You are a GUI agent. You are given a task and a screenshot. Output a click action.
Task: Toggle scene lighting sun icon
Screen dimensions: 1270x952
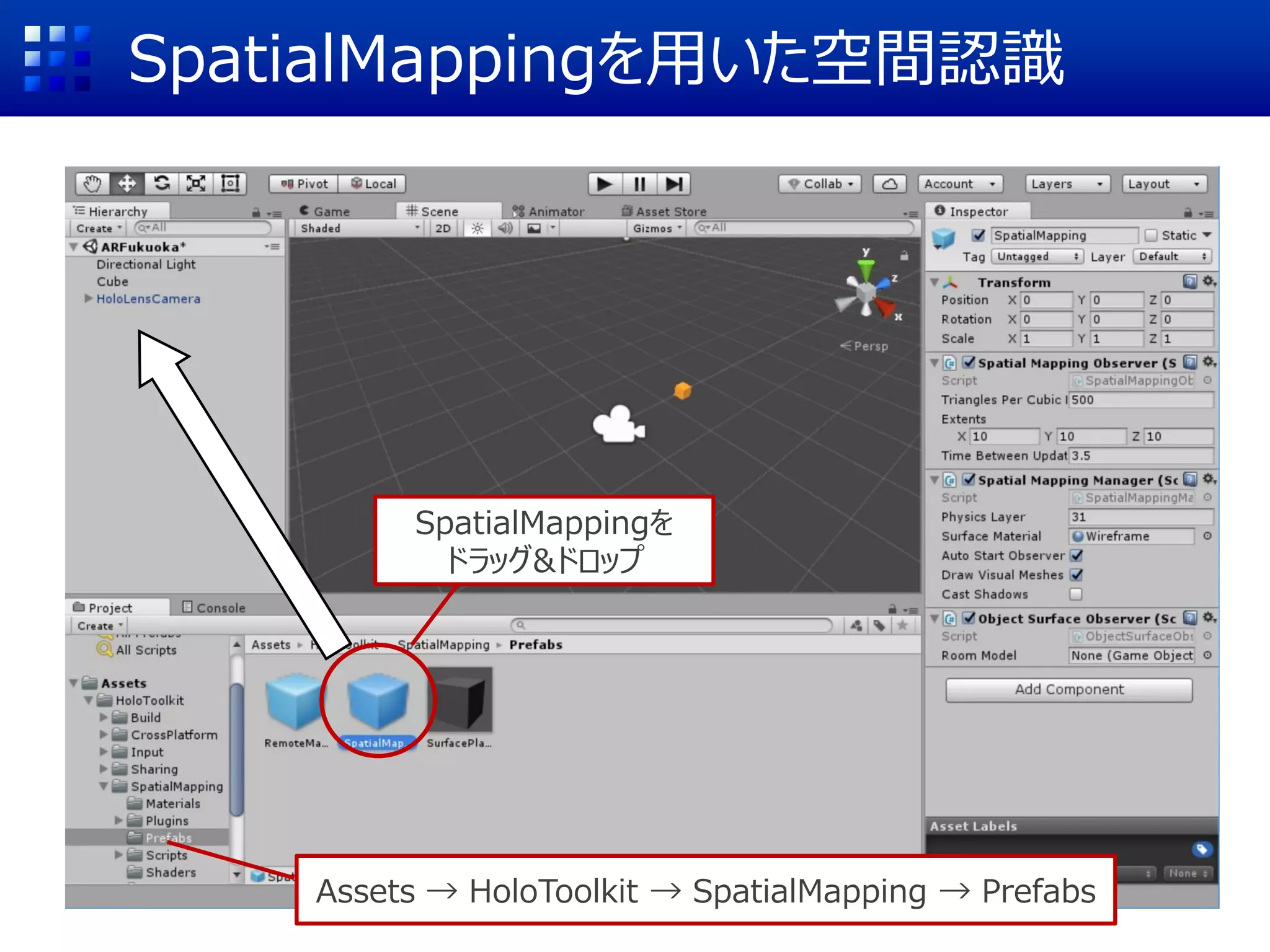click(477, 229)
